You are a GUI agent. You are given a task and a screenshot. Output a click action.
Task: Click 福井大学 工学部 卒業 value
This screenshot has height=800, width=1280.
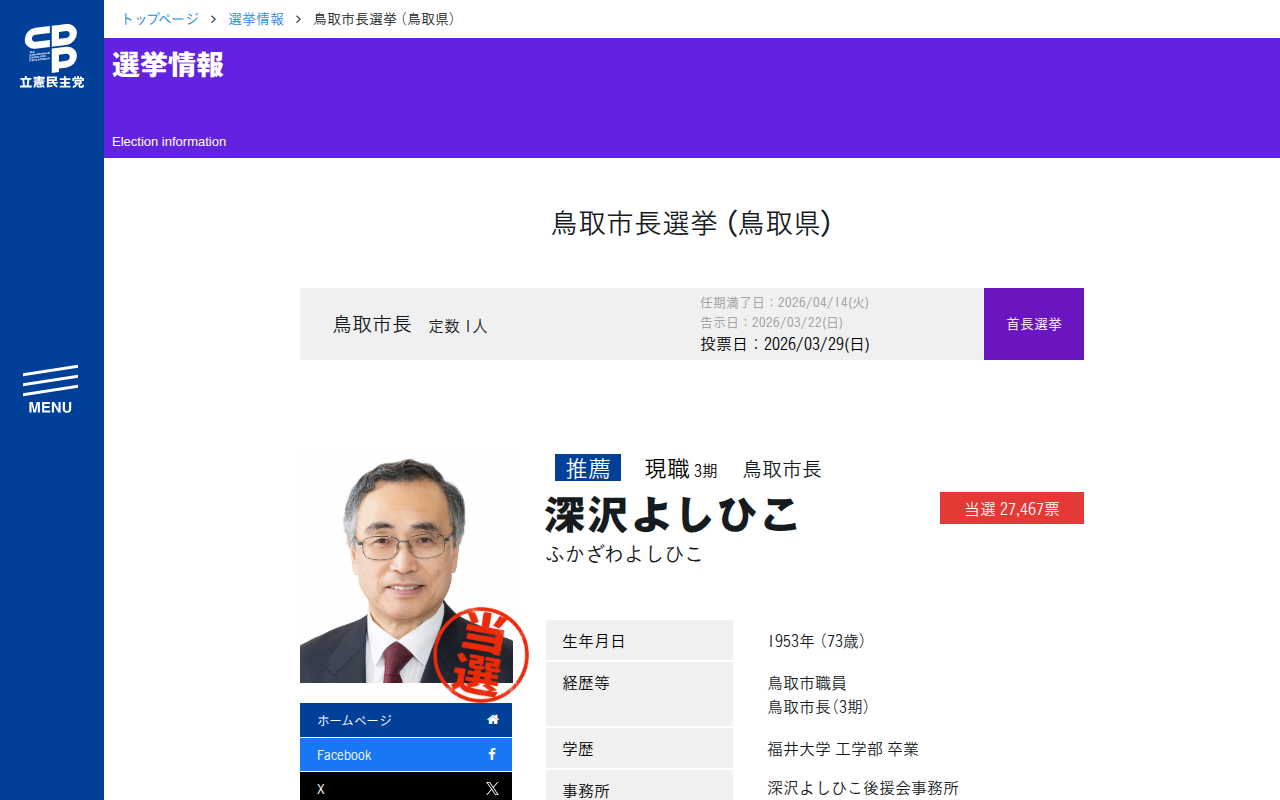click(843, 749)
